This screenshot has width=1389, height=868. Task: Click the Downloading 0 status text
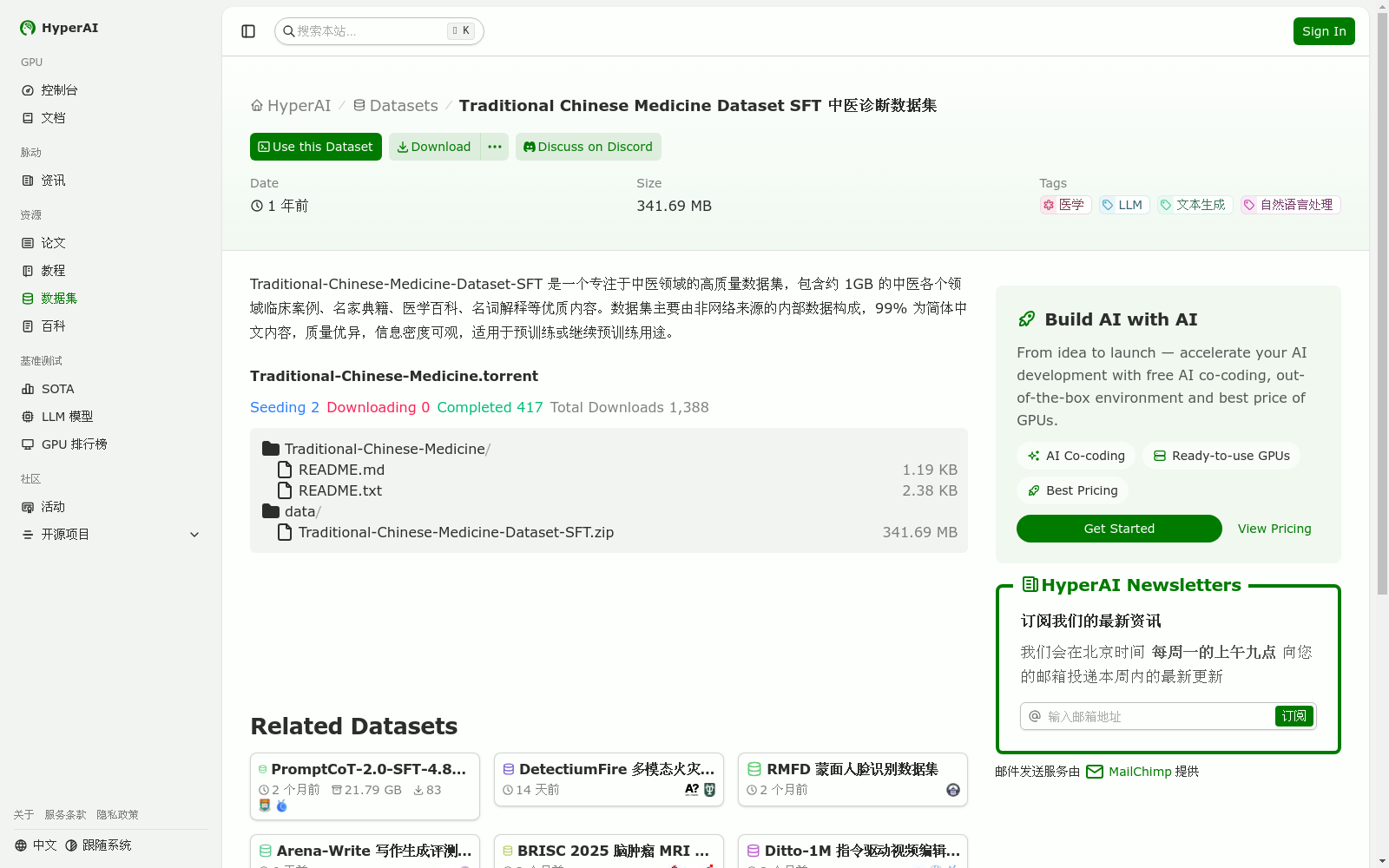379,407
